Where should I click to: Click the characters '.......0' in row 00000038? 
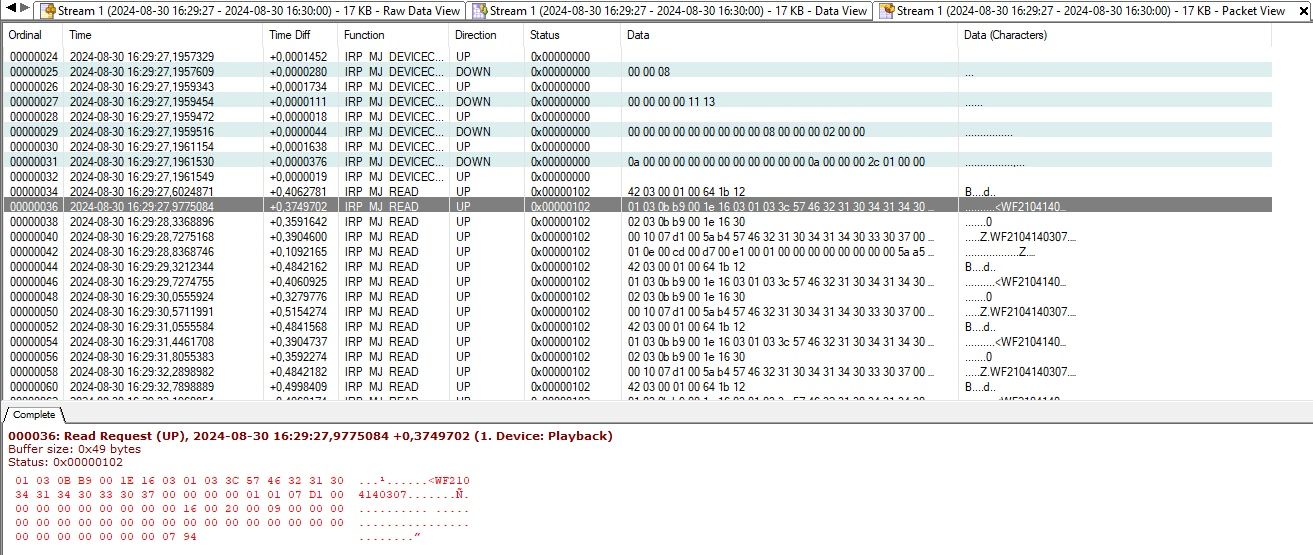(978, 222)
